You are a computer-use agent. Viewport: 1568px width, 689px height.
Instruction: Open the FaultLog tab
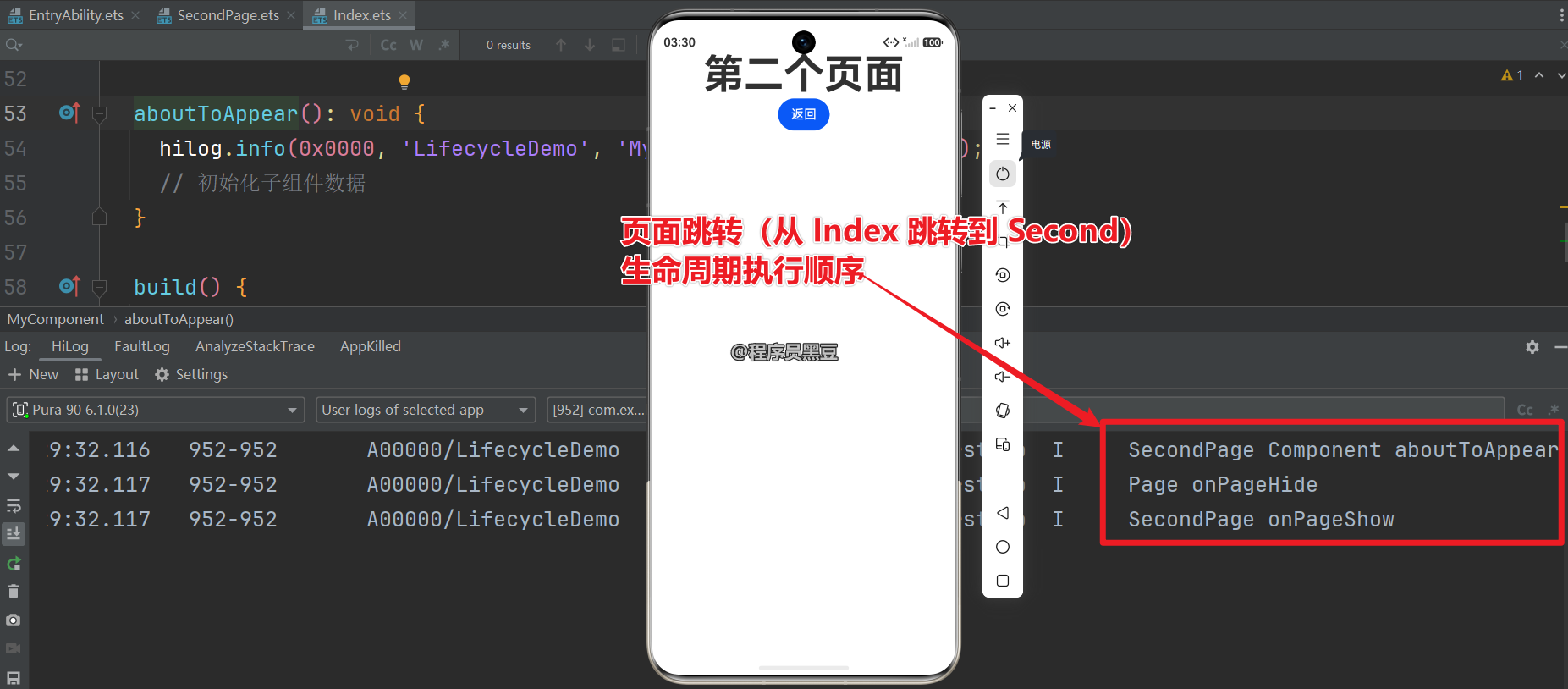pyautogui.click(x=142, y=346)
